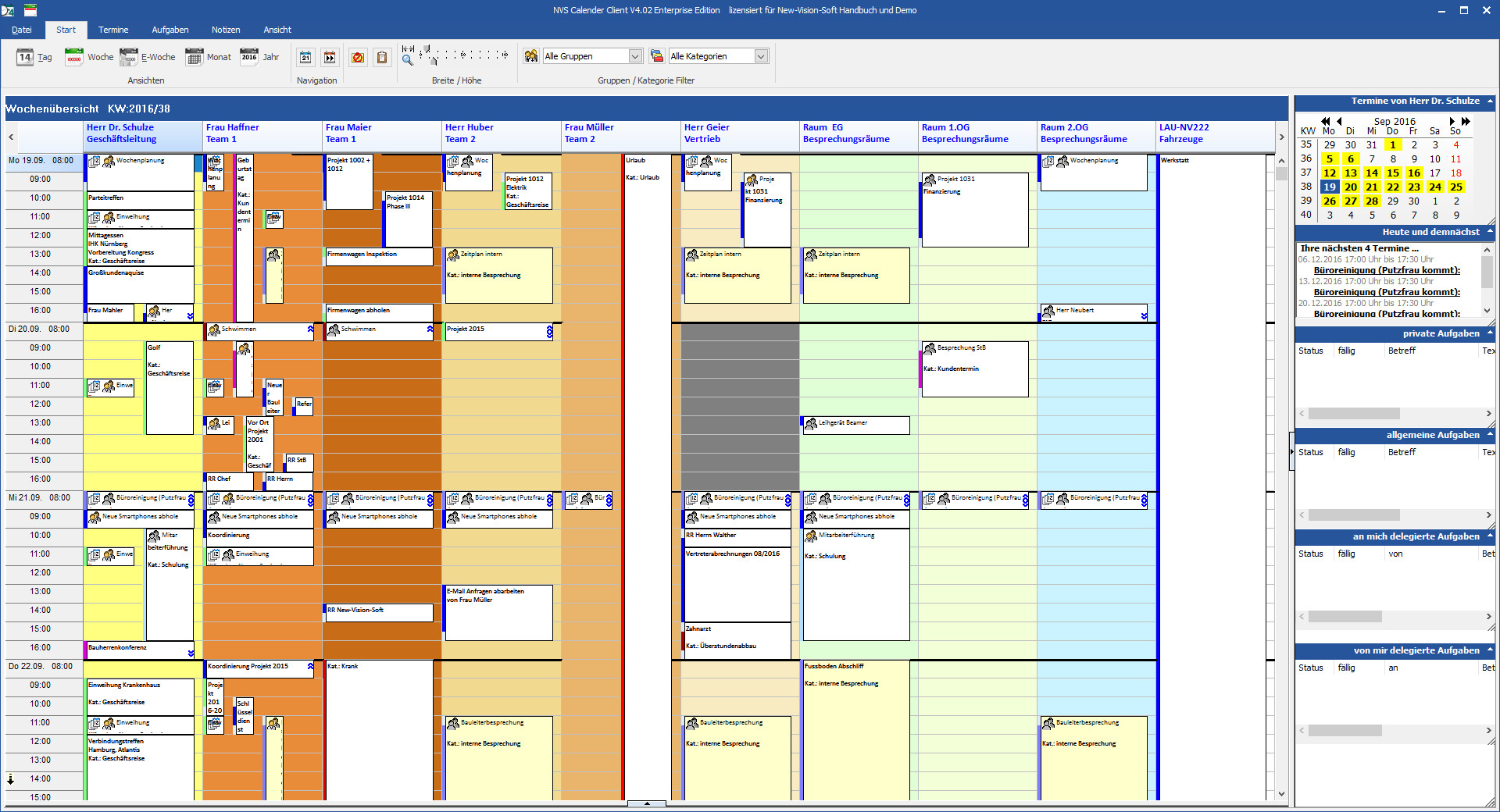Open the Termine ribbon tab
The height and width of the screenshot is (812, 1500).
[x=113, y=30]
